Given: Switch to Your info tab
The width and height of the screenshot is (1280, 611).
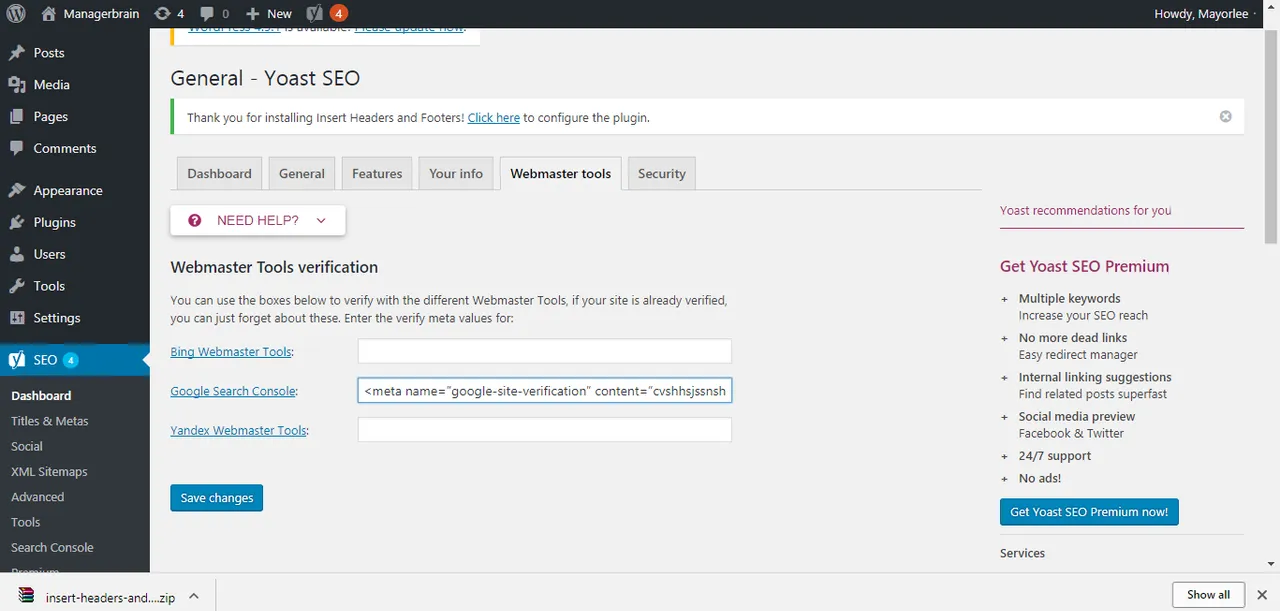Looking at the screenshot, I should (x=456, y=173).
